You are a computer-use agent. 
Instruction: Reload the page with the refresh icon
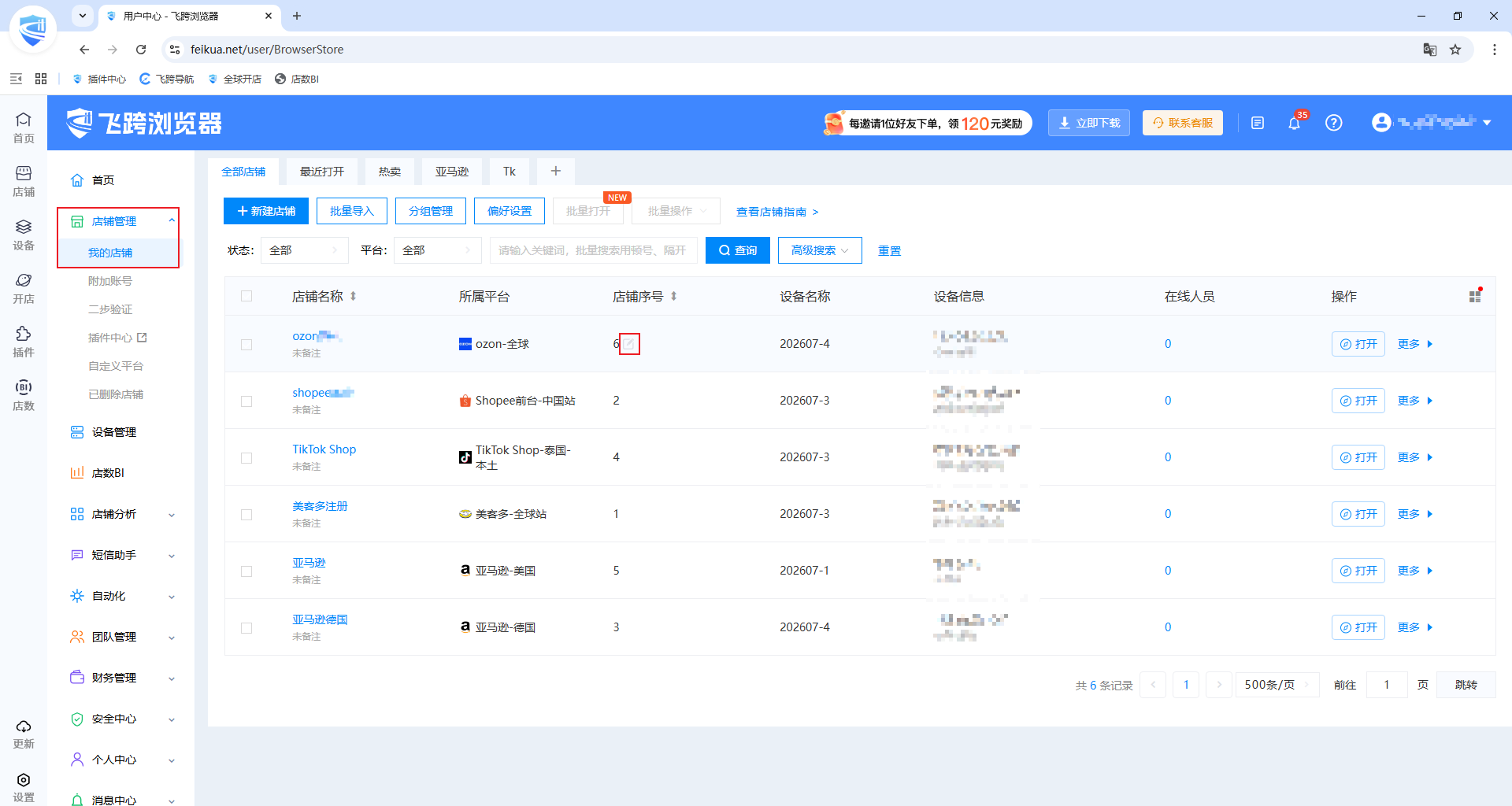coord(141,50)
